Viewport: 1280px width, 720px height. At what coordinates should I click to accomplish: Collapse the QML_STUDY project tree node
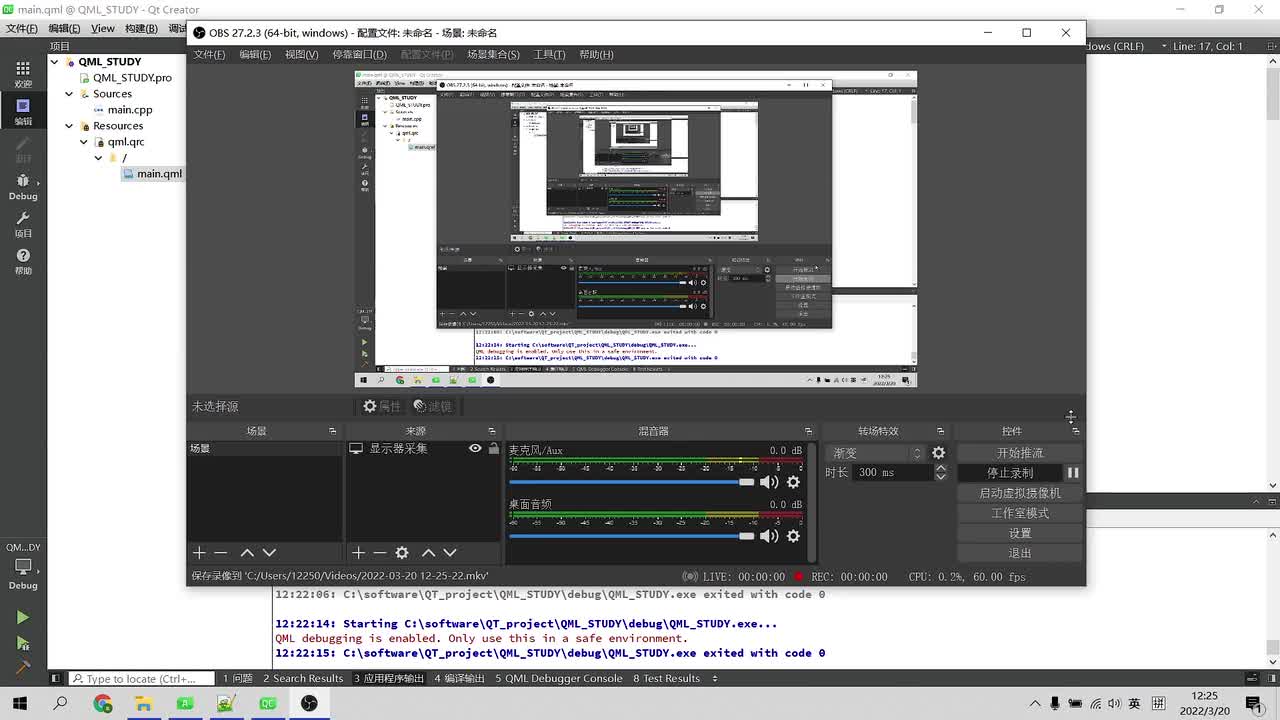(55, 62)
